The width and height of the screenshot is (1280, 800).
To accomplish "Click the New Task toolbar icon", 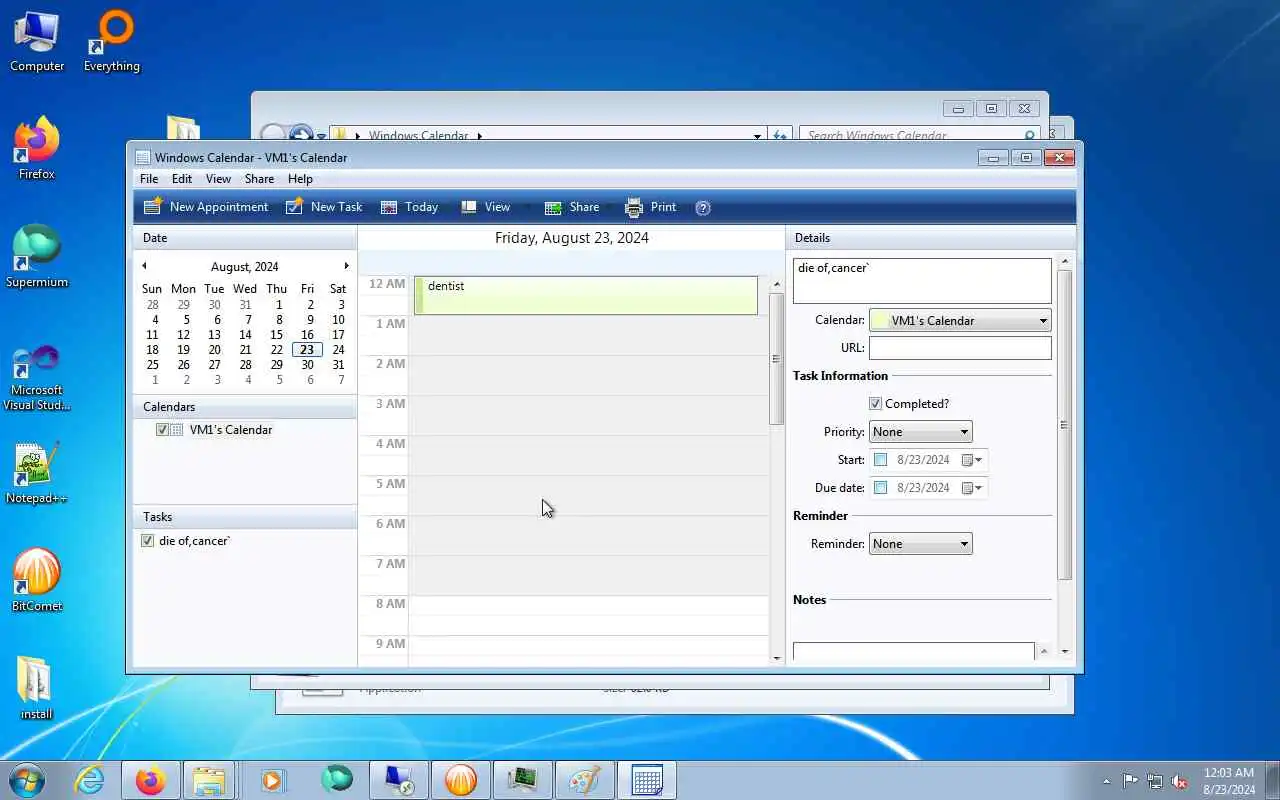I will click(x=294, y=207).
